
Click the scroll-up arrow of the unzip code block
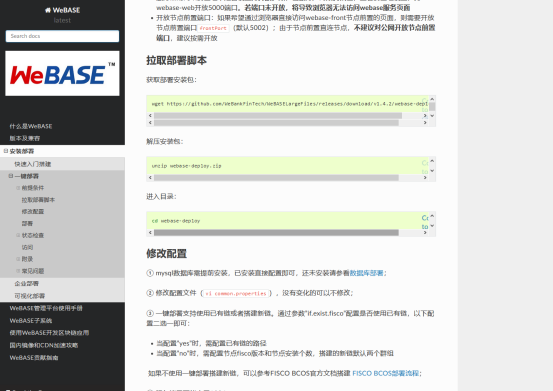click(432, 161)
